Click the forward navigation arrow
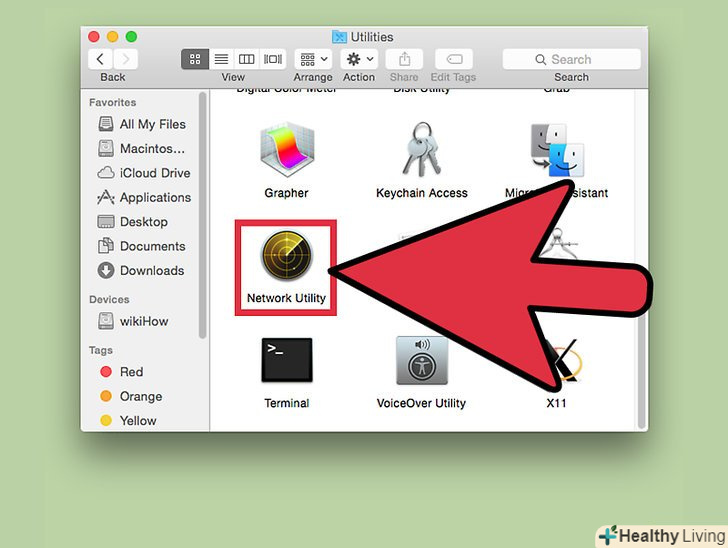728x548 pixels. tap(125, 59)
